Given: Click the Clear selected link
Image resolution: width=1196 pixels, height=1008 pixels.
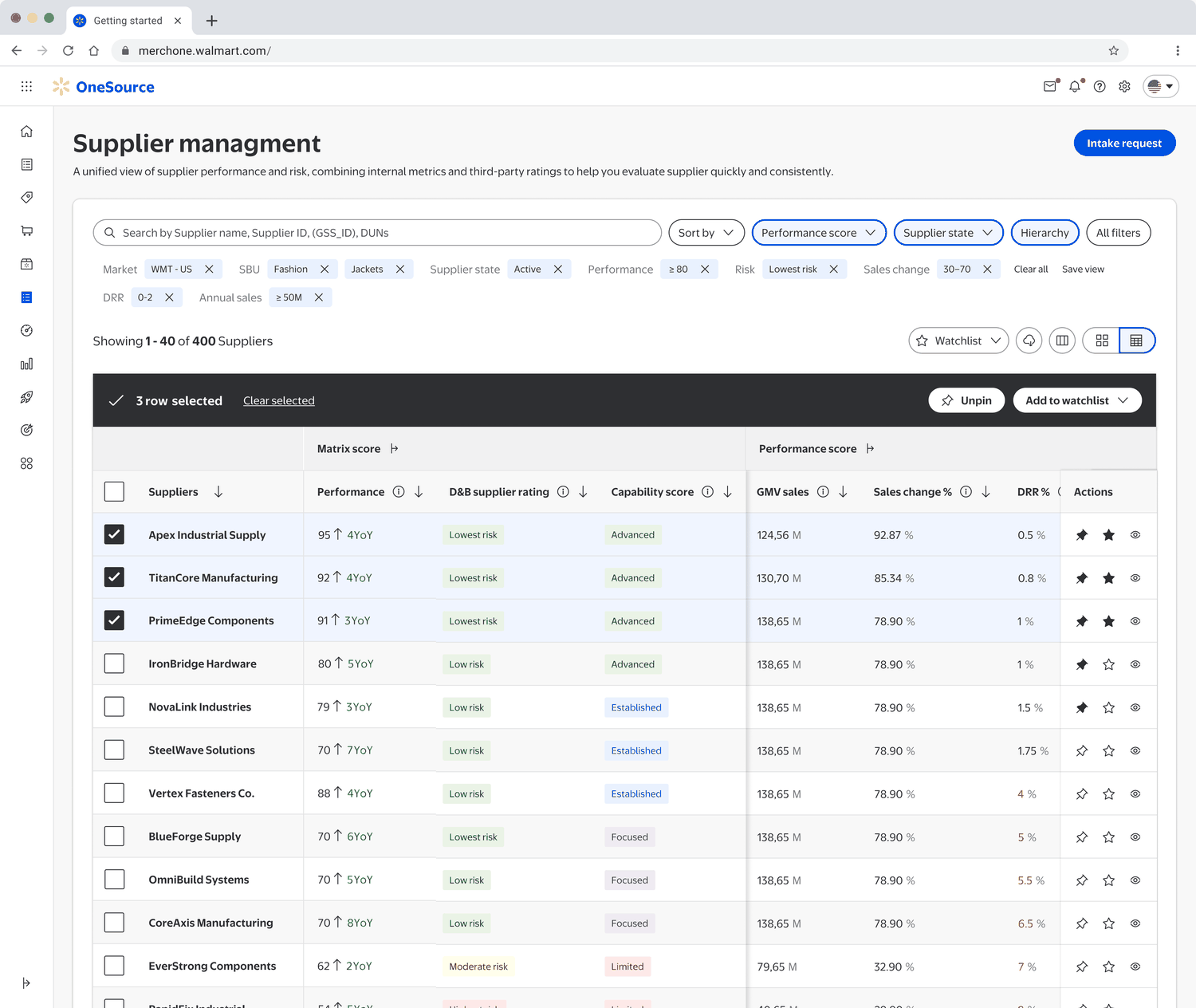Looking at the screenshot, I should click(x=279, y=400).
